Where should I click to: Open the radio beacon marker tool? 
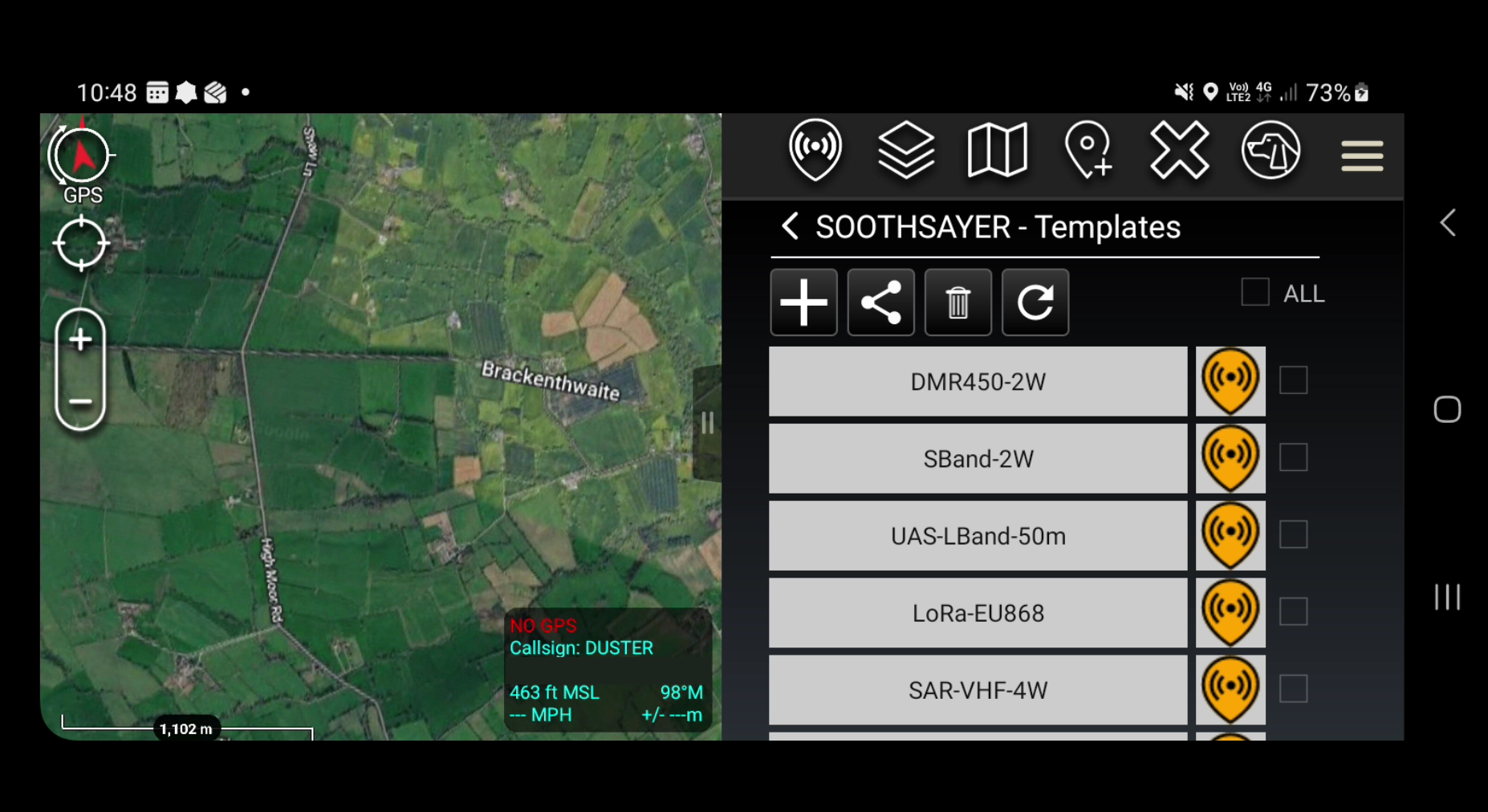click(x=815, y=150)
